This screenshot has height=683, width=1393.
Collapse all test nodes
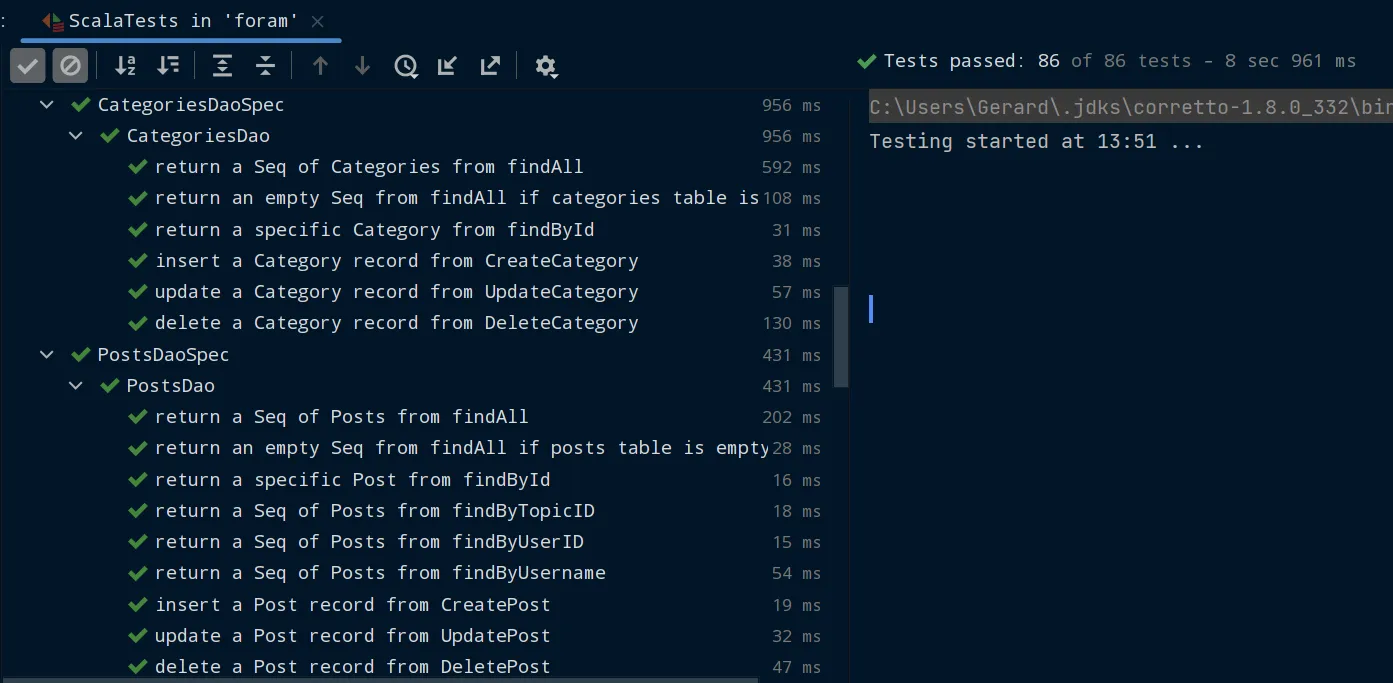click(265, 66)
